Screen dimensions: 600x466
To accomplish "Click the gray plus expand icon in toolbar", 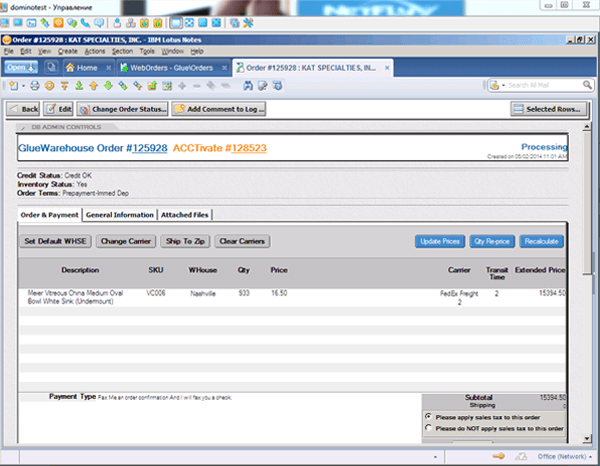I will coord(182,86).
